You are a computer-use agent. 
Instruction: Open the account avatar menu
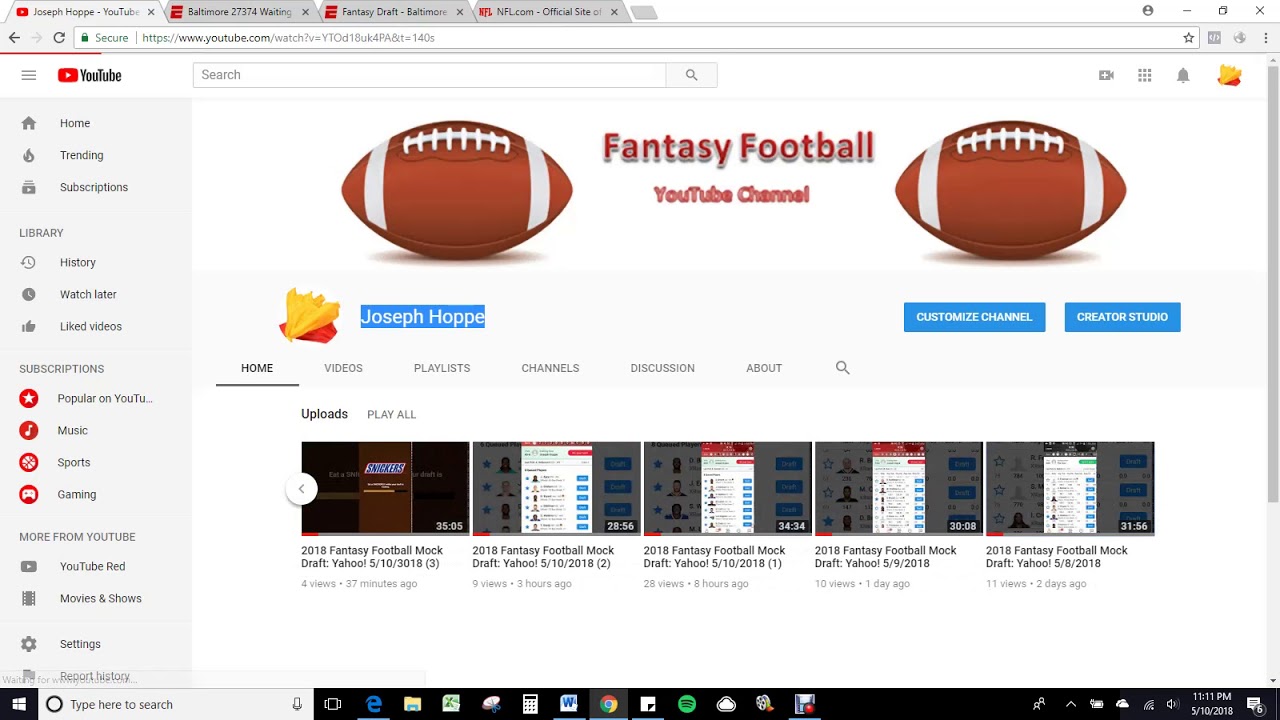tap(1229, 75)
